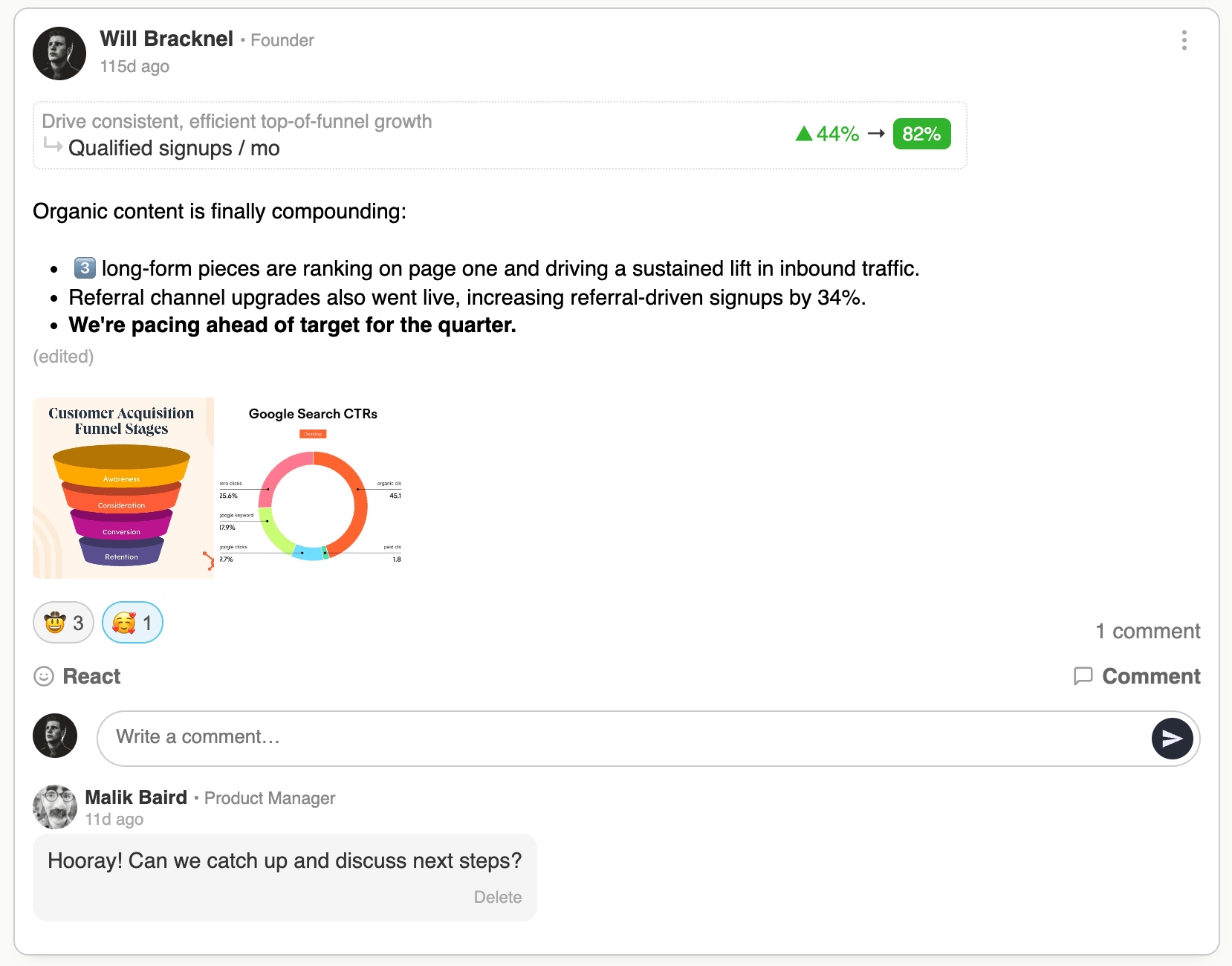Click the Will Bracknel author name
The height and width of the screenshot is (966, 1232).
166,39
